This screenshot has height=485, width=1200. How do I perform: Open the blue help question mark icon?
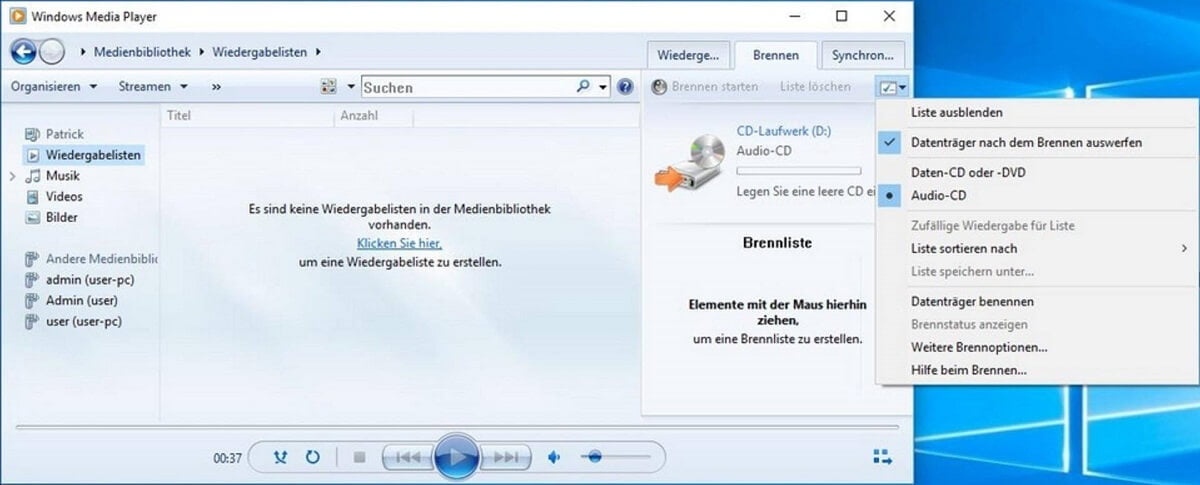pos(626,87)
